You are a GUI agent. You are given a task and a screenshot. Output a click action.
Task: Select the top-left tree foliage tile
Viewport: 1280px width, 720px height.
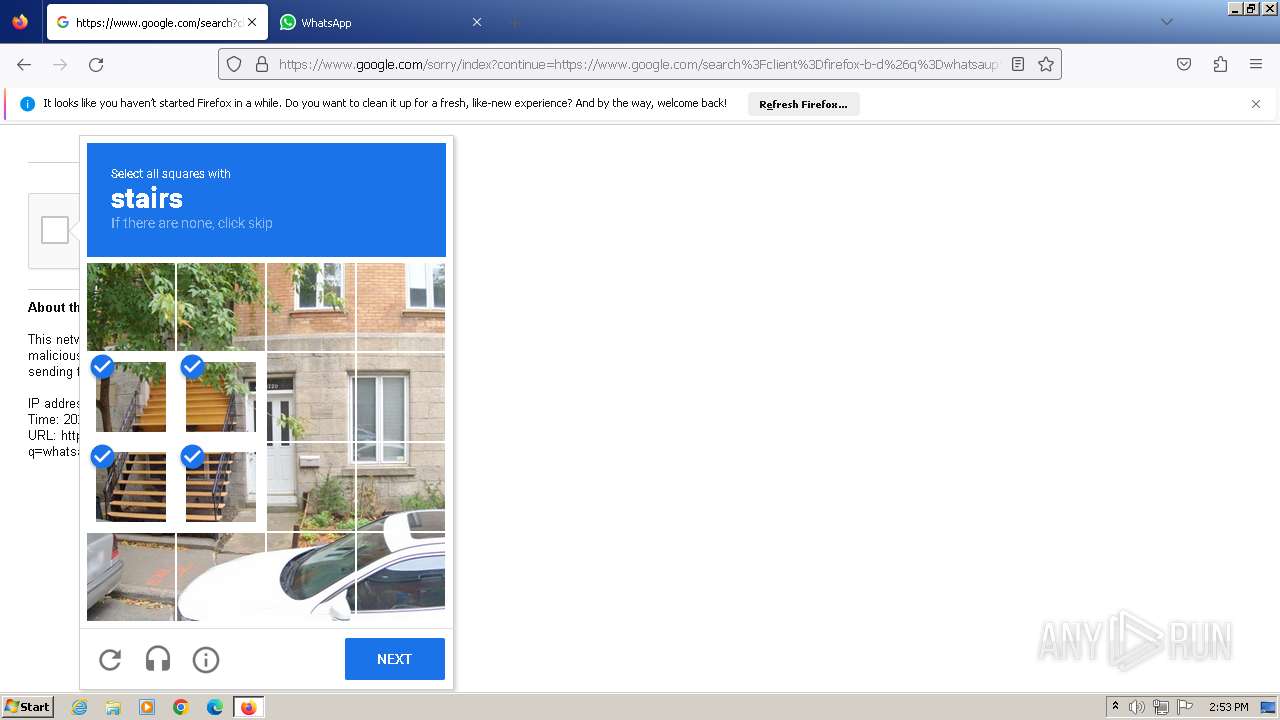(131, 307)
